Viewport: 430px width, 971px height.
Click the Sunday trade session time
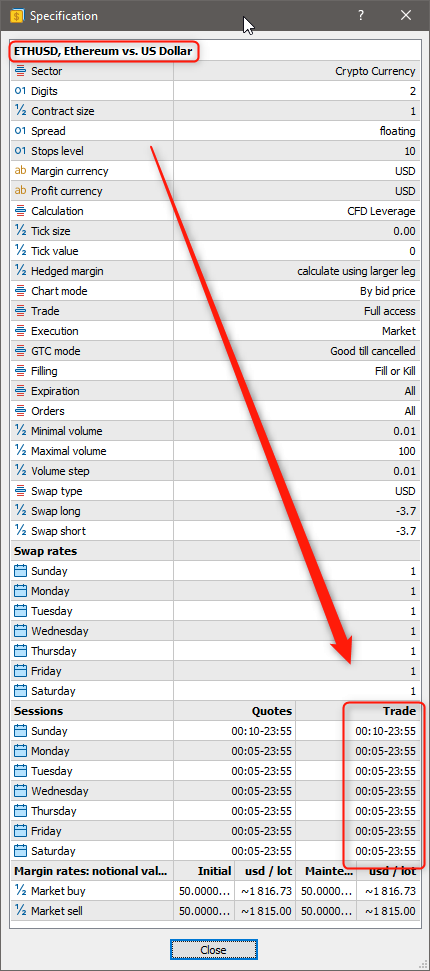385,731
